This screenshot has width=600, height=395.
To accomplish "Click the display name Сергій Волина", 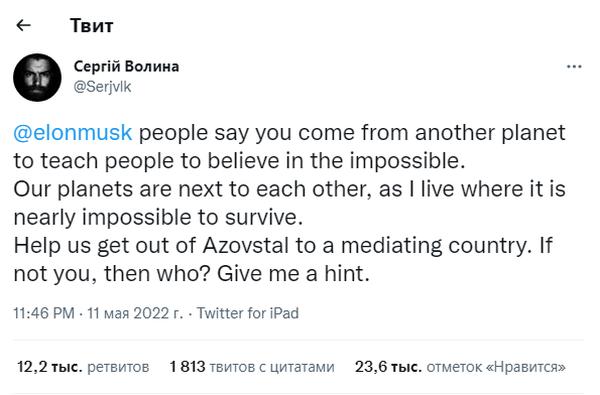I will coord(126,67).
